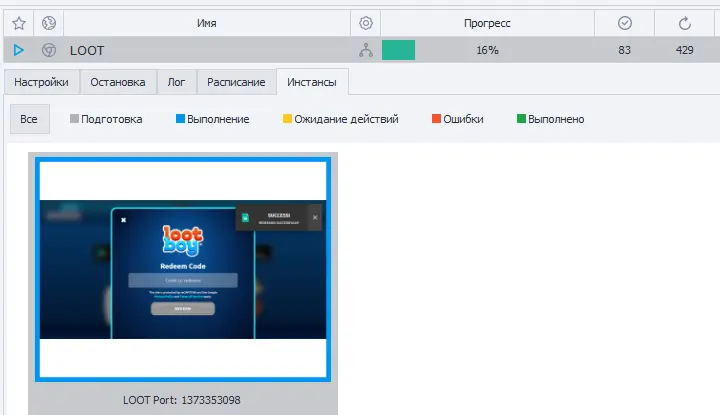
Task: Filter instances by Ошибки status
Action: point(458,119)
